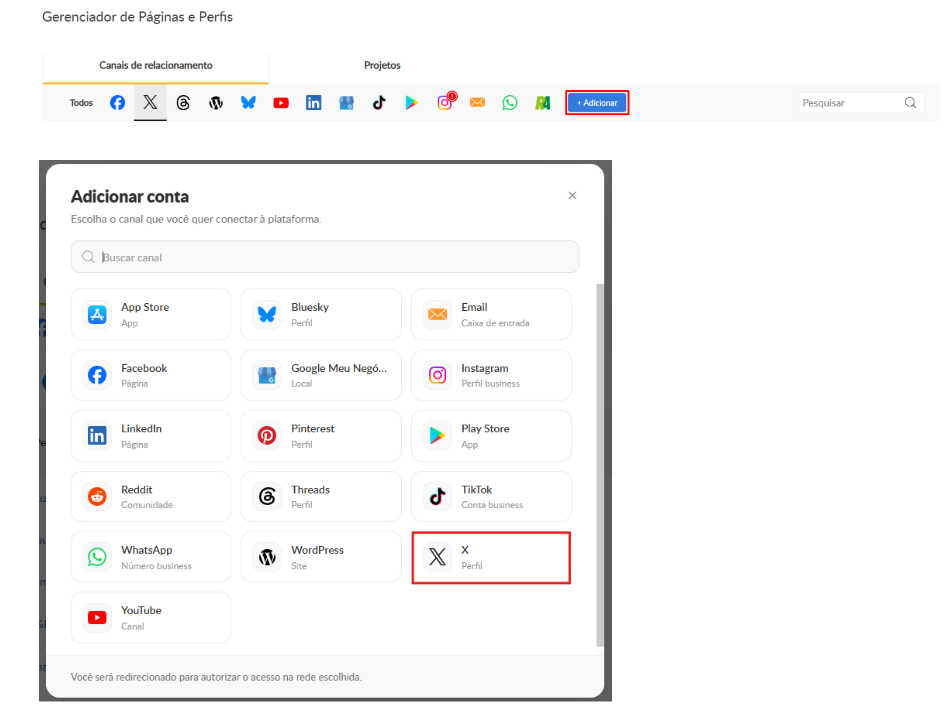Screen dimensions: 950x726
Task: Filter by Bluesky butterfly icon in toolbar
Action: click(248, 102)
